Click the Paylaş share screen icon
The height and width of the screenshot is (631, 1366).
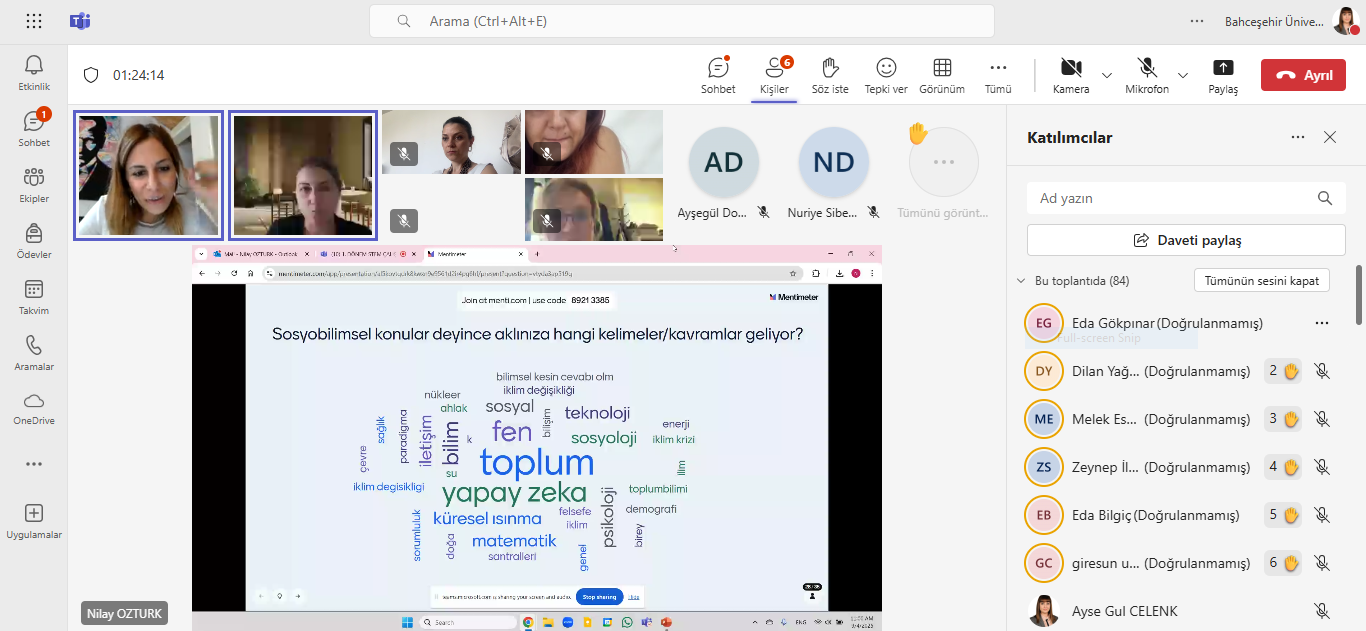pos(1222,68)
